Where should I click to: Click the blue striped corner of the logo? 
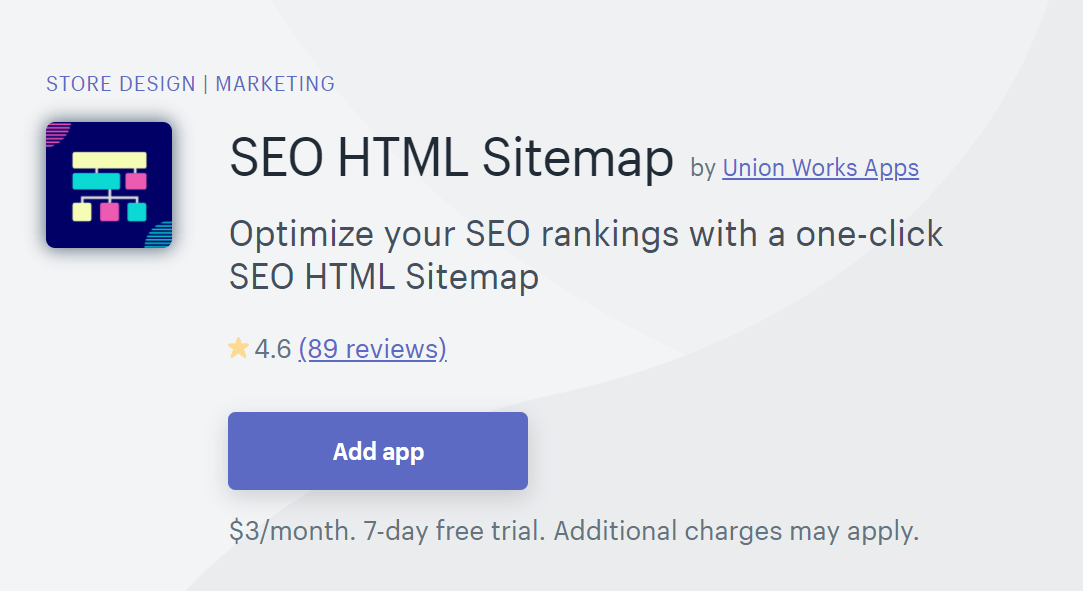click(160, 235)
